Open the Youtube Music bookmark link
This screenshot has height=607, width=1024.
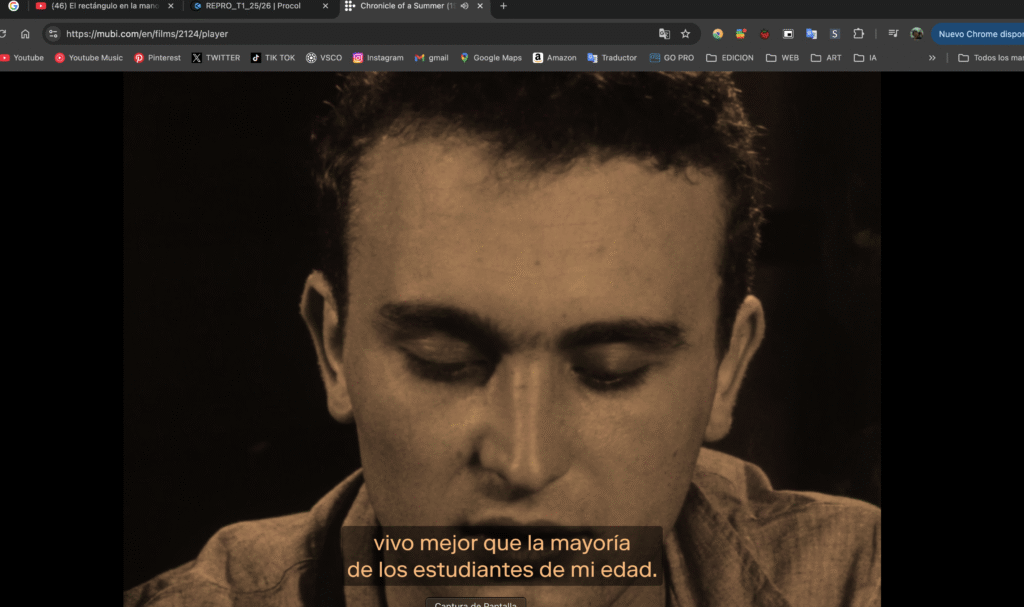89,58
